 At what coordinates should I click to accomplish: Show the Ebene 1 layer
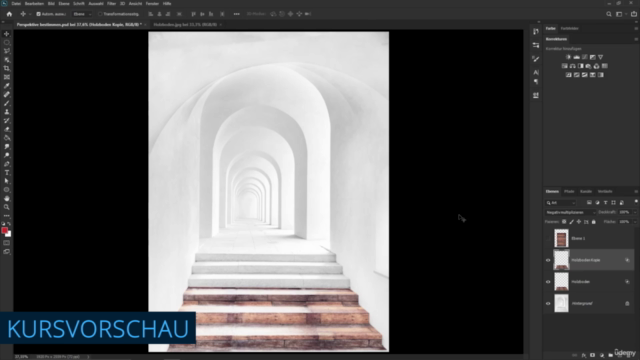(x=548, y=238)
